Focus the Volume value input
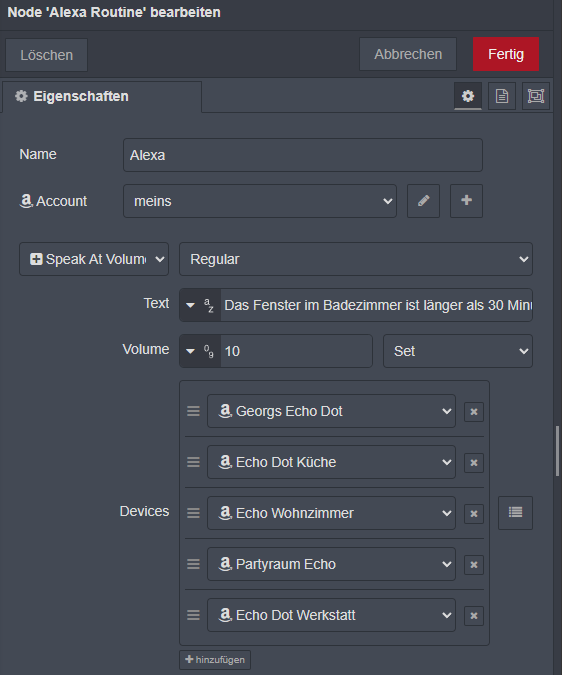The width and height of the screenshot is (562, 675). pyautogui.click(x=296, y=351)
